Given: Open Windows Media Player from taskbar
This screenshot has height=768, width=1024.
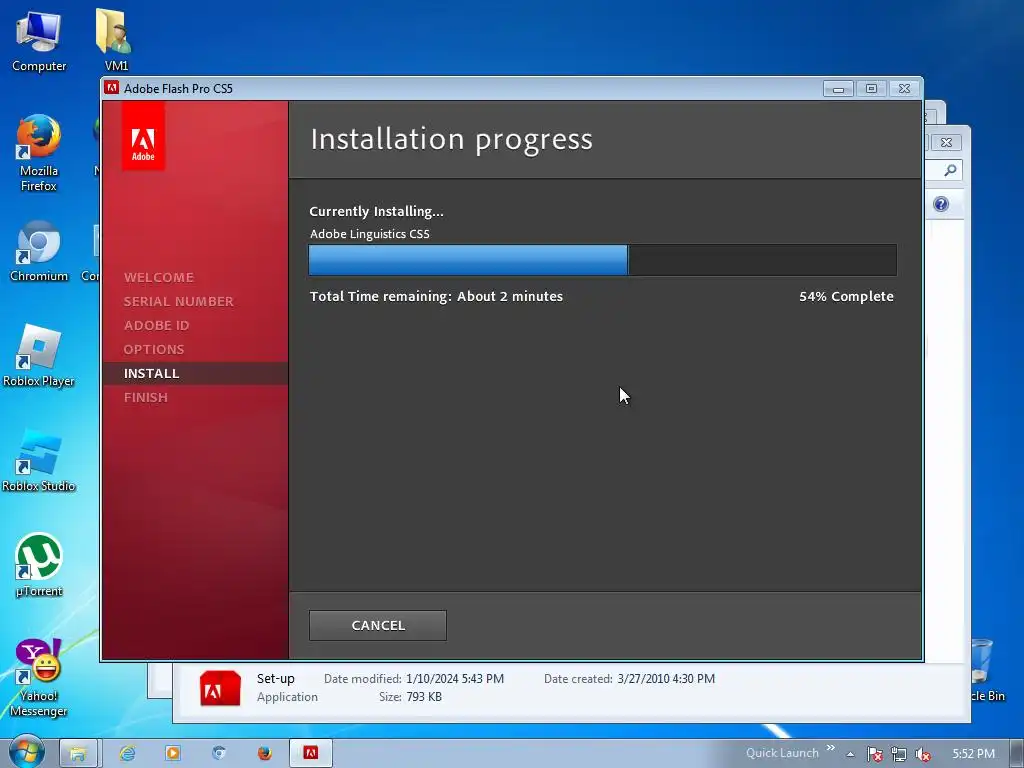Looking at the screenshot, I should [x=173, y=753].
